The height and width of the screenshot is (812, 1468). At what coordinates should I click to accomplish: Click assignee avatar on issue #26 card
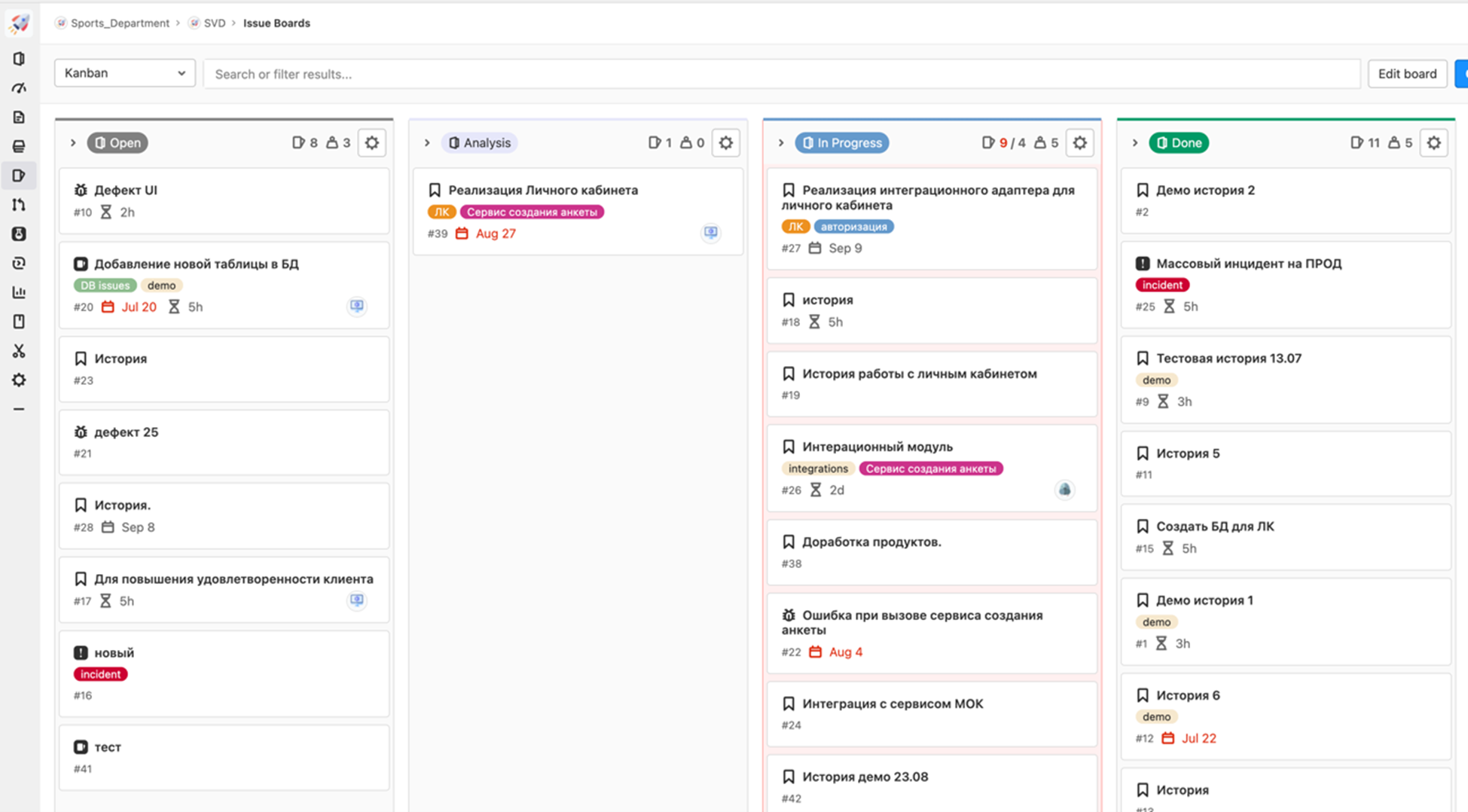tap(1064, 490)
